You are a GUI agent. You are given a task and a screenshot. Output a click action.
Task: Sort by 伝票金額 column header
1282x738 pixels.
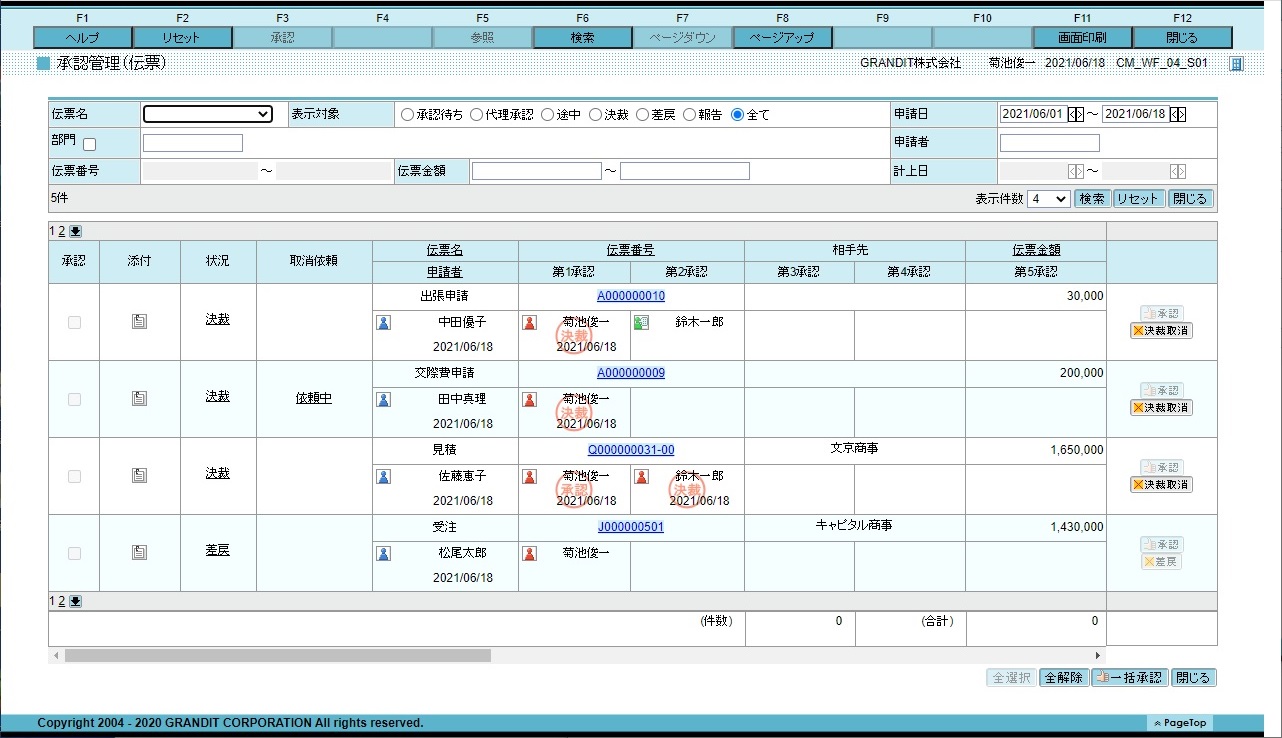point(1036,250)
